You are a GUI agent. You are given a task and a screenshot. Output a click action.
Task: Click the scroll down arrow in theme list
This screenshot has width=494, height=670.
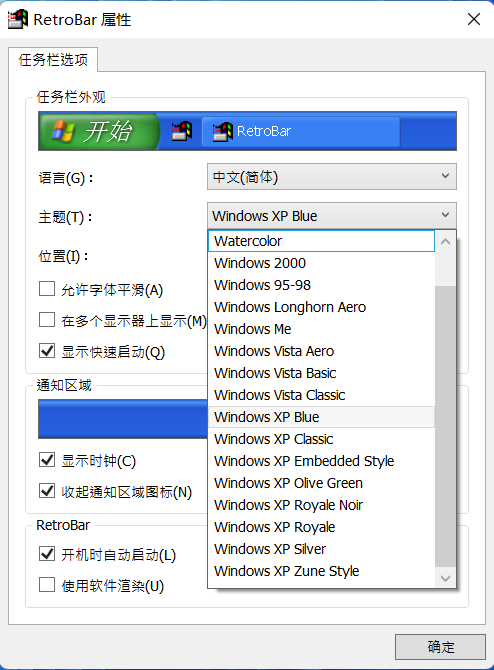(445, 578)
